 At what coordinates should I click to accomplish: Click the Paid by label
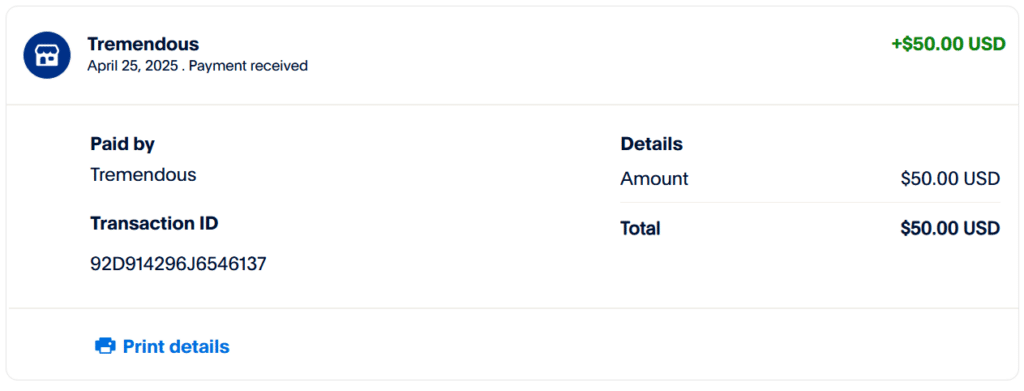coord(122,144)
